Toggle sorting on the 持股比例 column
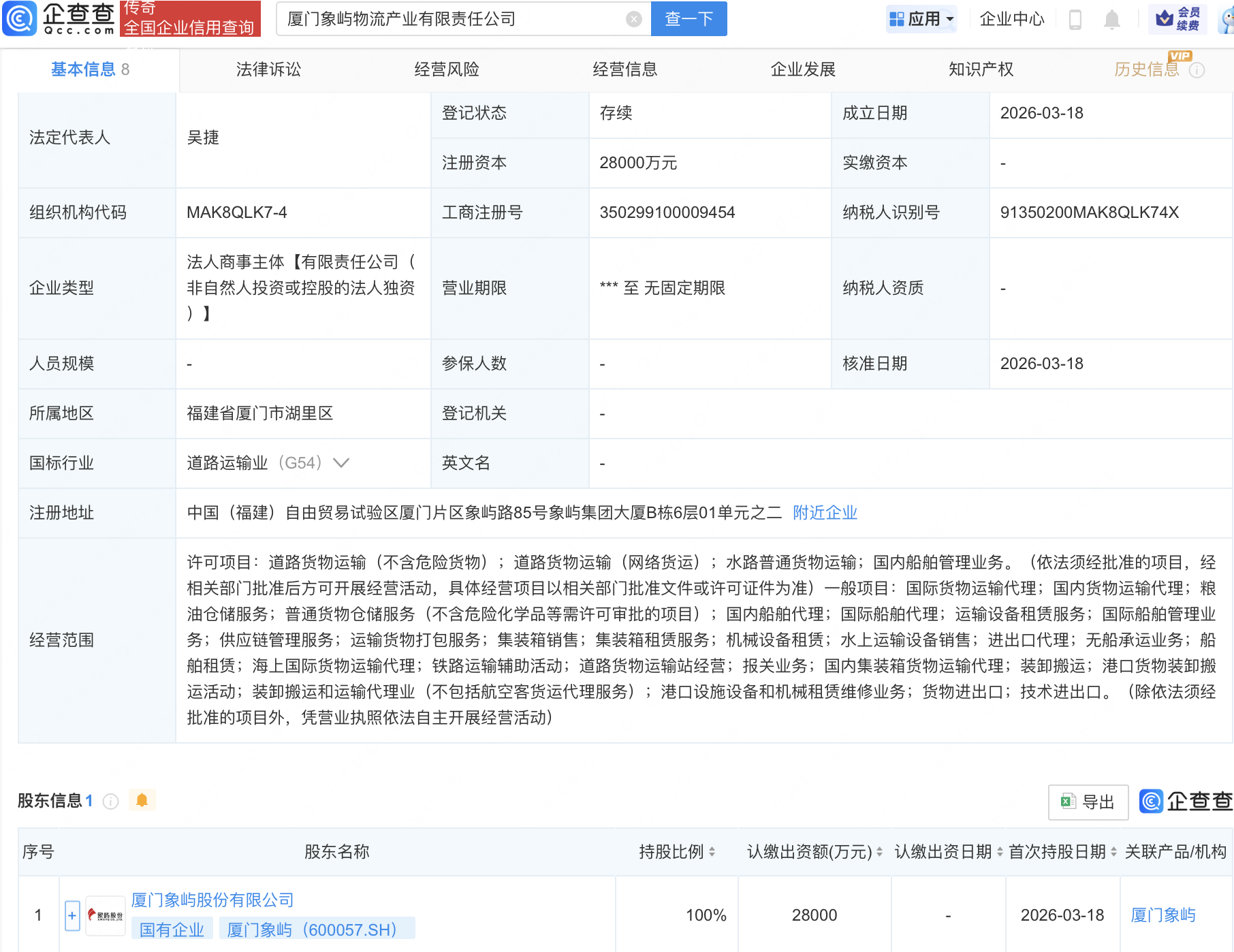The height and width of the screenshot is (952, 1234). pos(712,851)
